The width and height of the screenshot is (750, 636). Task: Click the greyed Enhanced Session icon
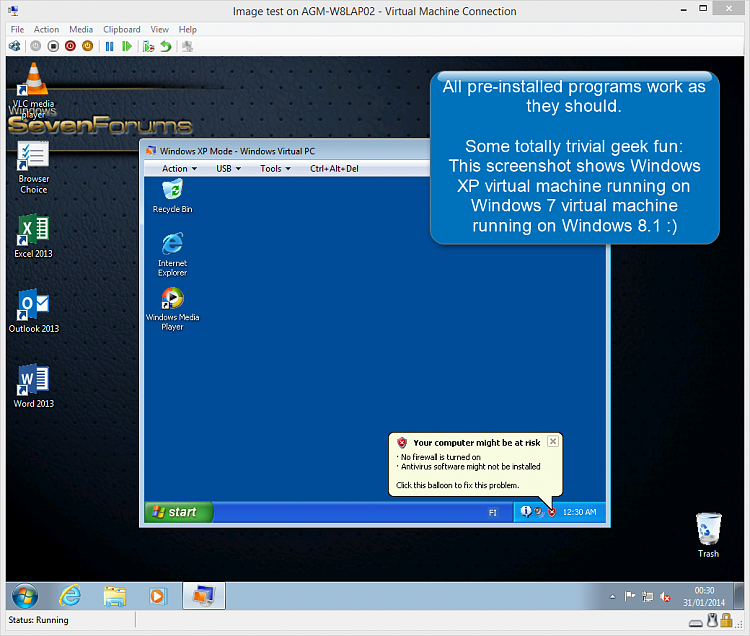188,46
